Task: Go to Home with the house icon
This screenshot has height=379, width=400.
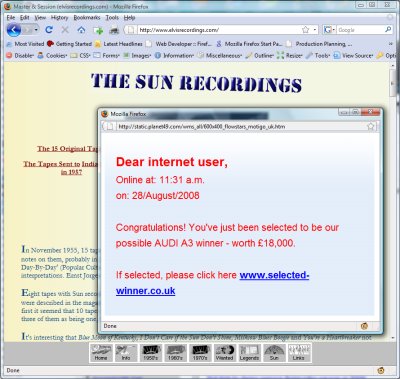Action: point(81,30)
